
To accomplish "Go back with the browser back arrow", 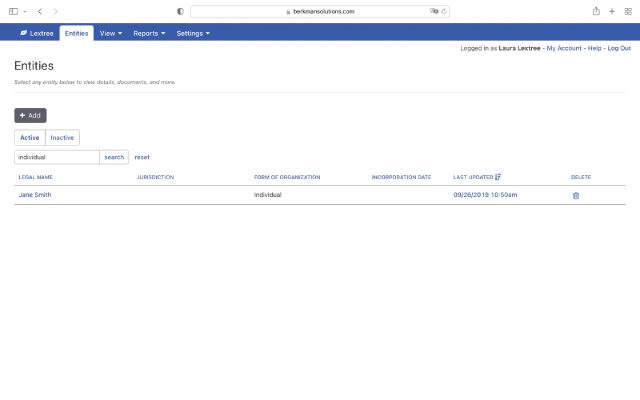I will tap(40, 11).
